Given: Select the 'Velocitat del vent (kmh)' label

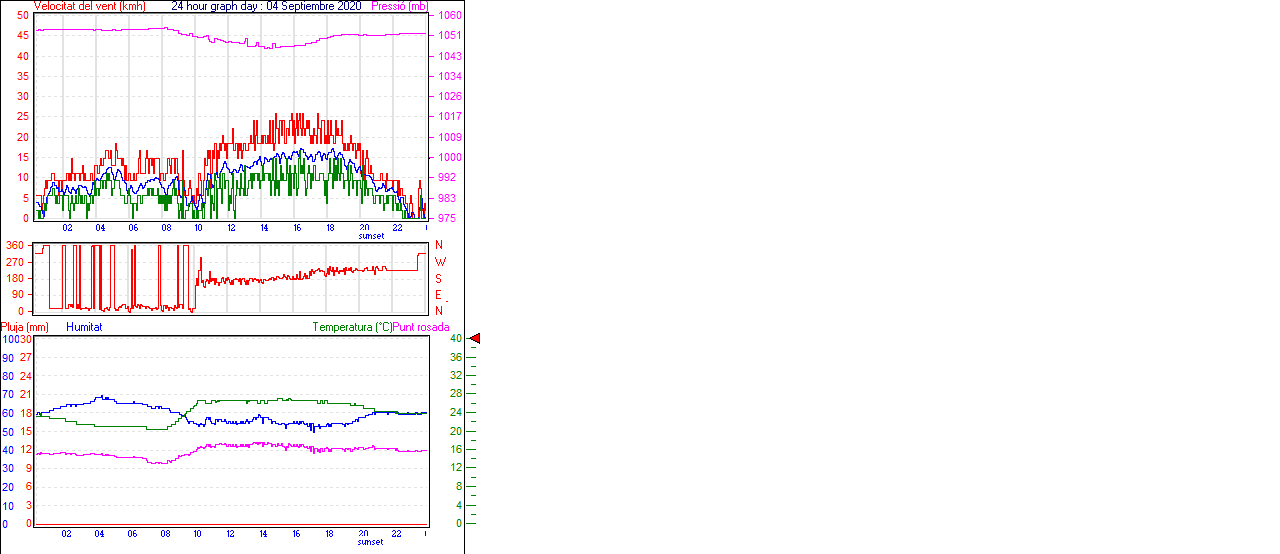Looking at the screenshot, I should [x=89, y=6].
